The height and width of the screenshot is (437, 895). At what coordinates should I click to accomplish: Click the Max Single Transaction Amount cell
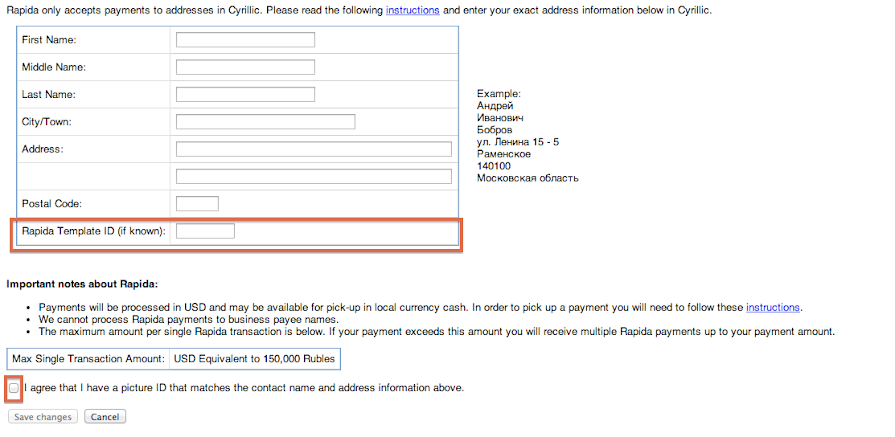88,358
